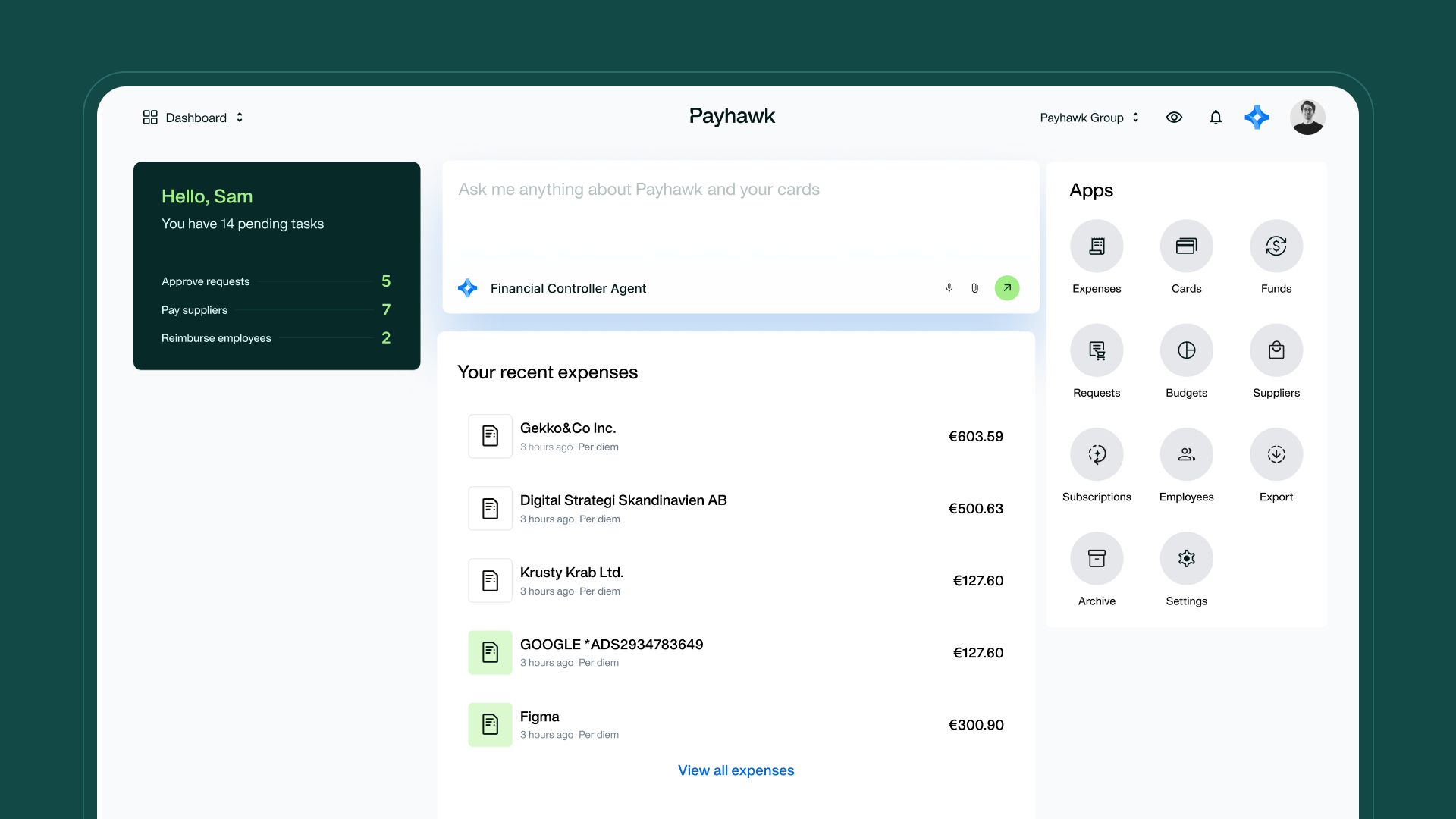Send the question with green arrow button
Viewport: 1456px width, 819px height.
point(1007,287)
